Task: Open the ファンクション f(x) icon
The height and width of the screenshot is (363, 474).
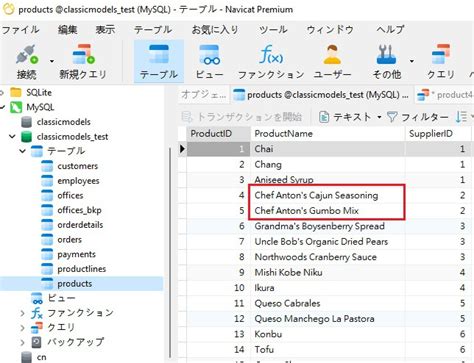Action: coord(271,55)
